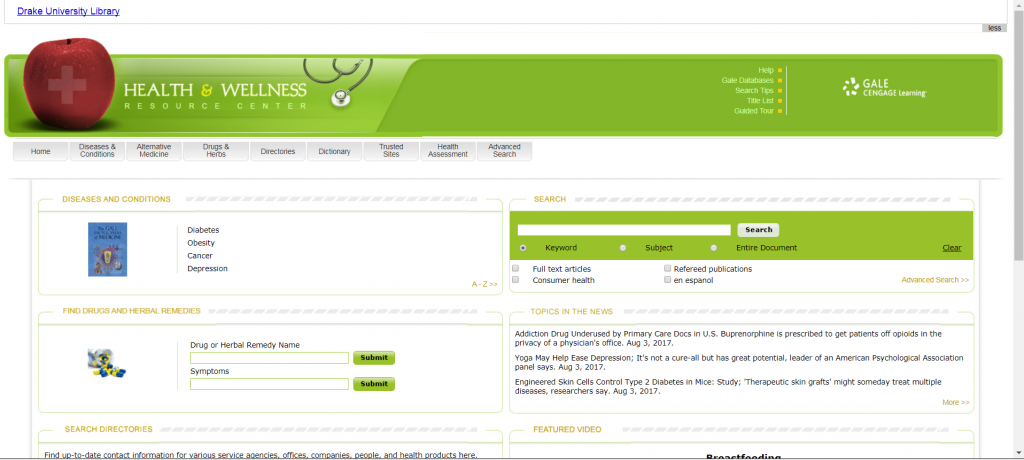Click the pills image in Find Drugs
Viewport: 1024px width, 460px height.
[x=107, y=363]
